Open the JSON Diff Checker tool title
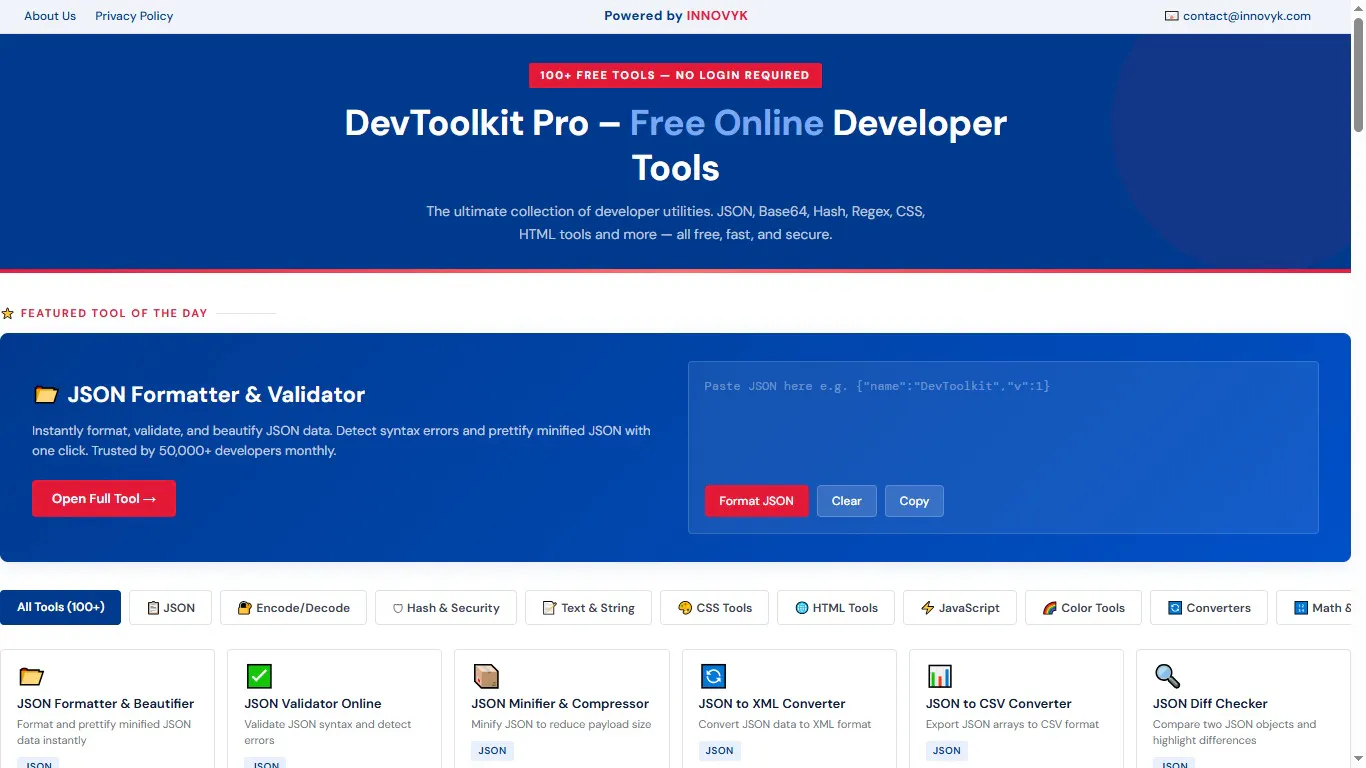Viewport: 1366px width, 768px height. click(x=1210, y=704)
